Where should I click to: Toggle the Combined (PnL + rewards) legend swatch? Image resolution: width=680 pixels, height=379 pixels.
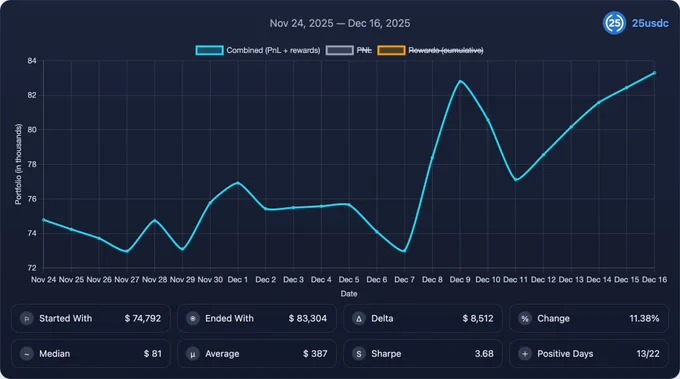[209, 50]
